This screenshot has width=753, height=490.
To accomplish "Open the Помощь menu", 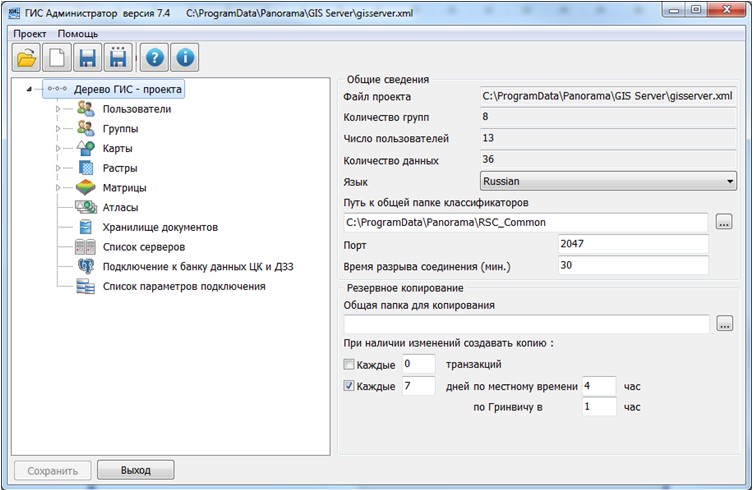I will (78, 34).
